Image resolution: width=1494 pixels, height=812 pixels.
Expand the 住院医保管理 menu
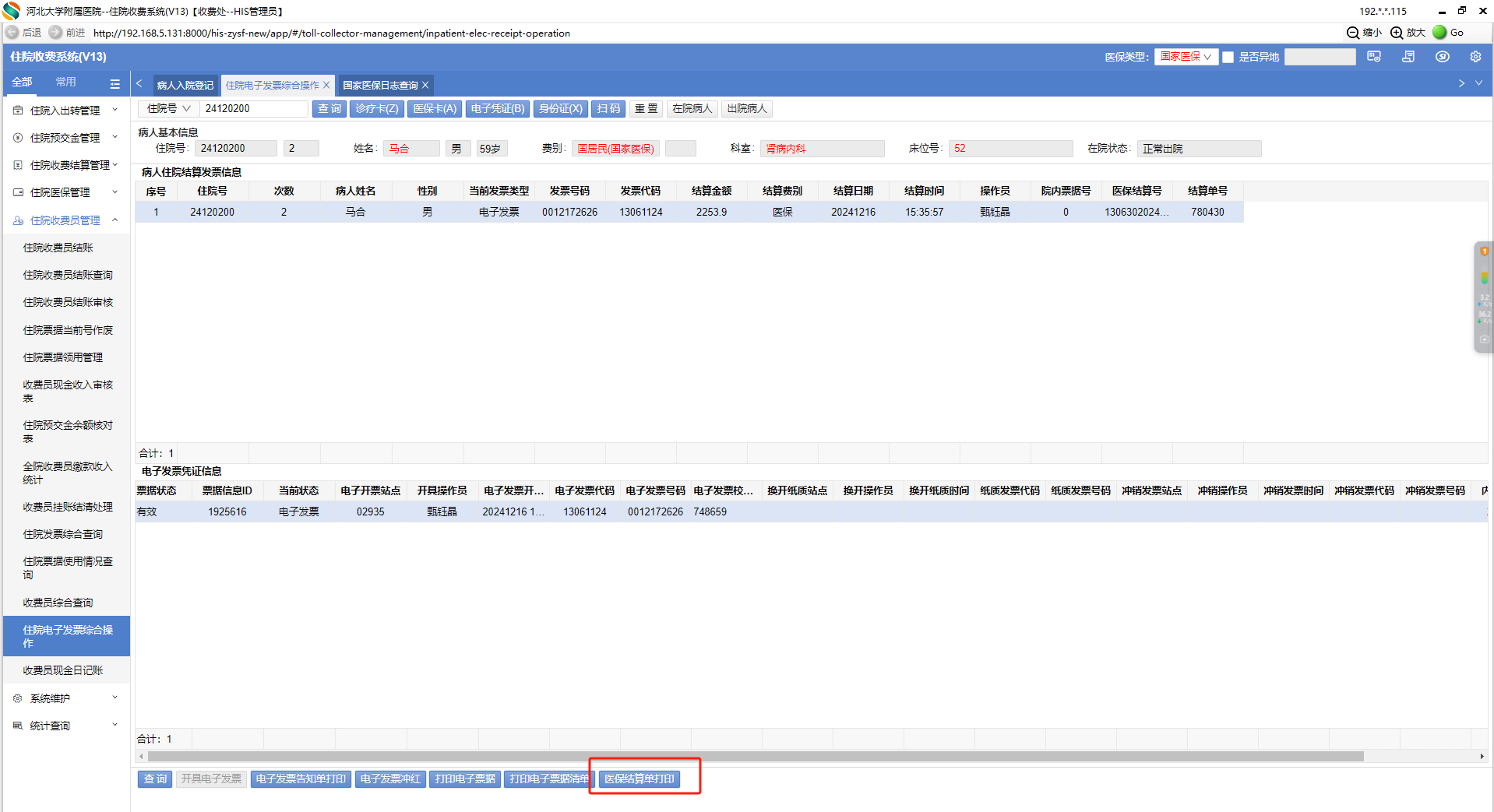[115, 192]
